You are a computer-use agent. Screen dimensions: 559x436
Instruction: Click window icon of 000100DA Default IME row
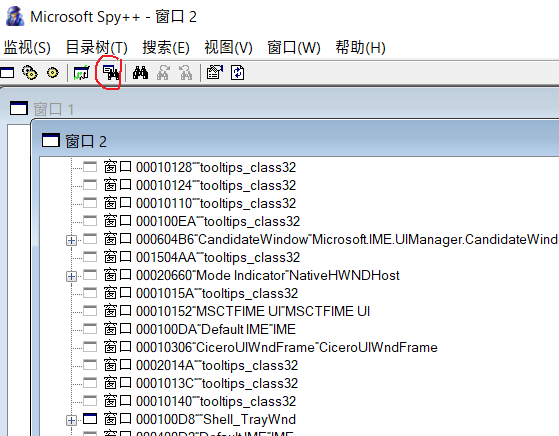point(90,329)
